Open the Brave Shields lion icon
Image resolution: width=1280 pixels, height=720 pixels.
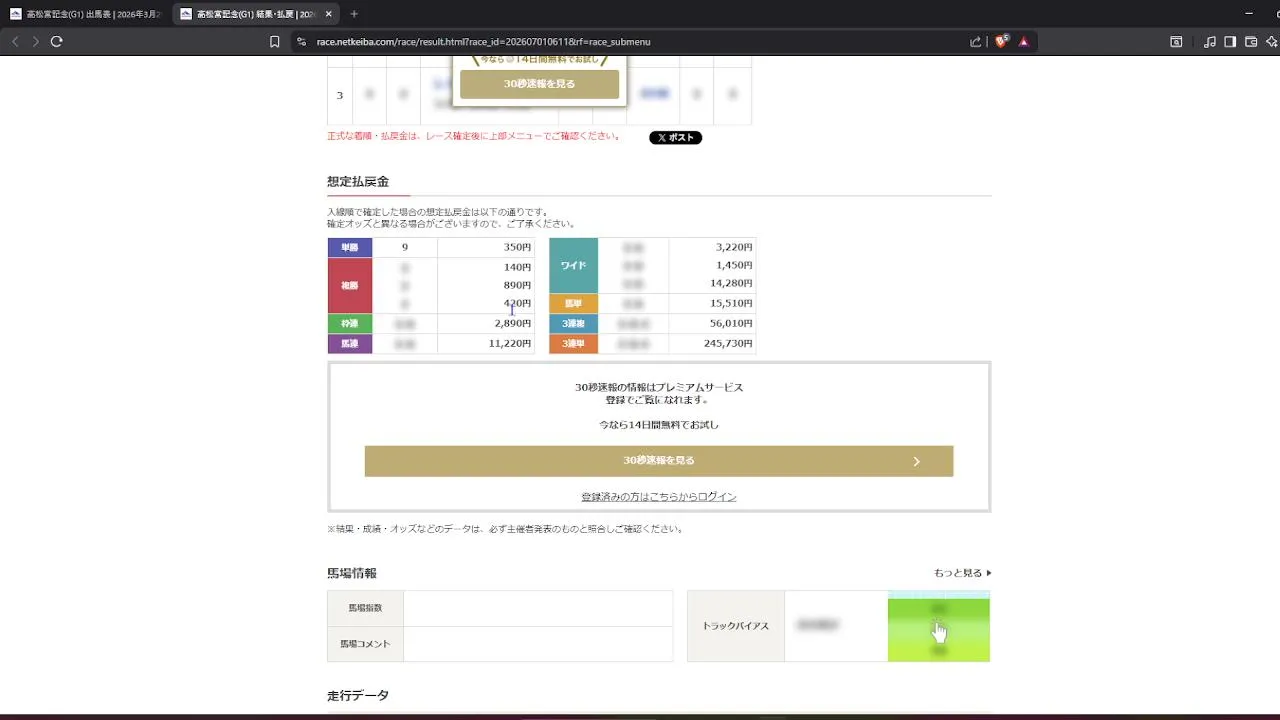coord(1001,41)
